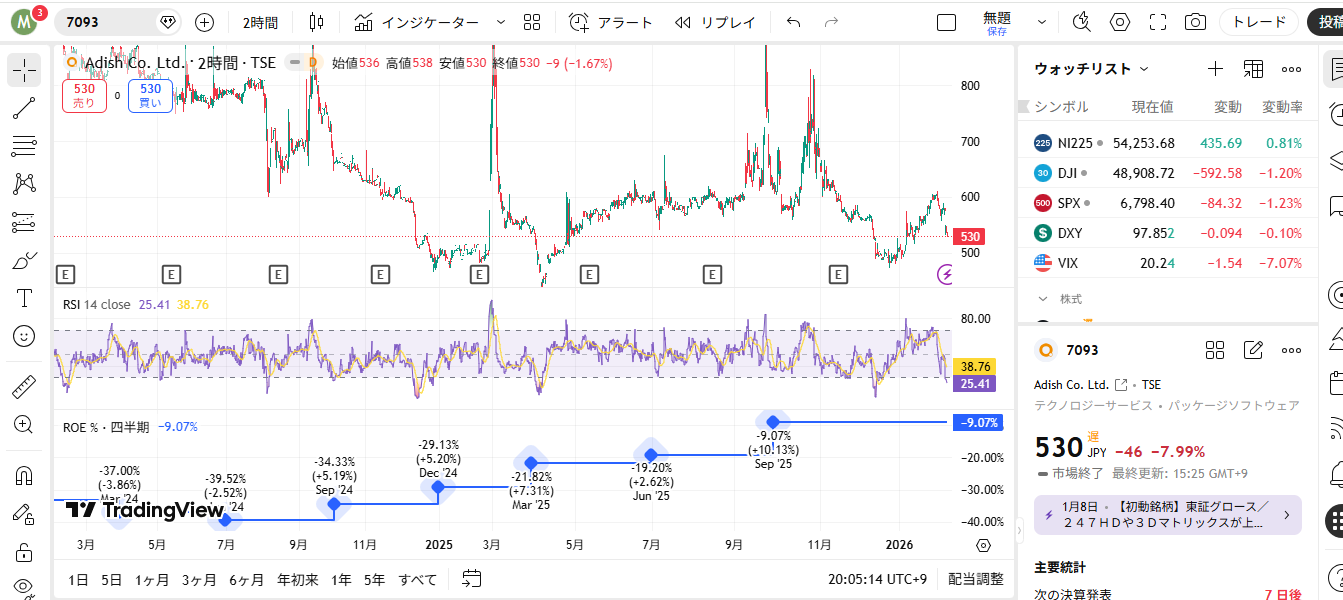This screenshot has width=1343, height=600.
Task: Open candlestick chart type selector
Action: tap(317, 22)
